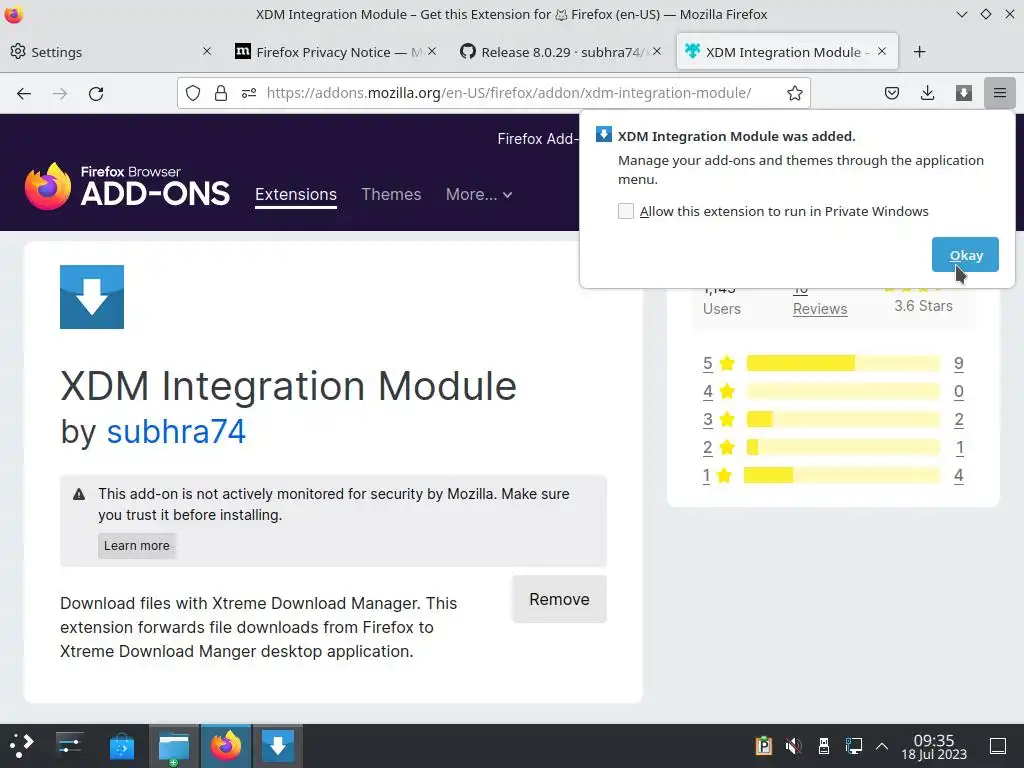Open a new tab
Image resolution: width=1024 pixels, height=768 pixels.
point(920,52)
